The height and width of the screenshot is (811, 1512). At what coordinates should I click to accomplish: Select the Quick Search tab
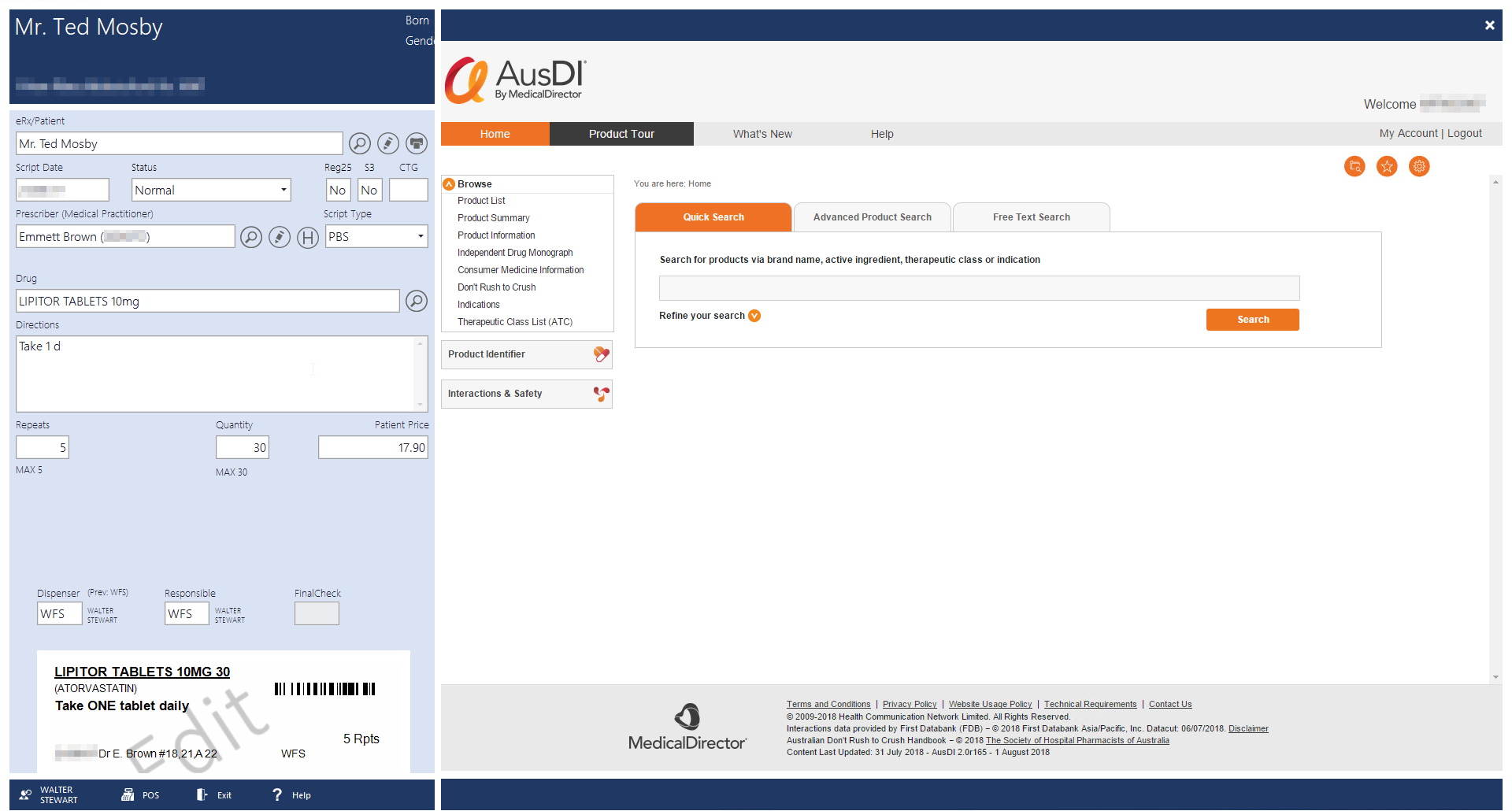(x=713, y=217)
